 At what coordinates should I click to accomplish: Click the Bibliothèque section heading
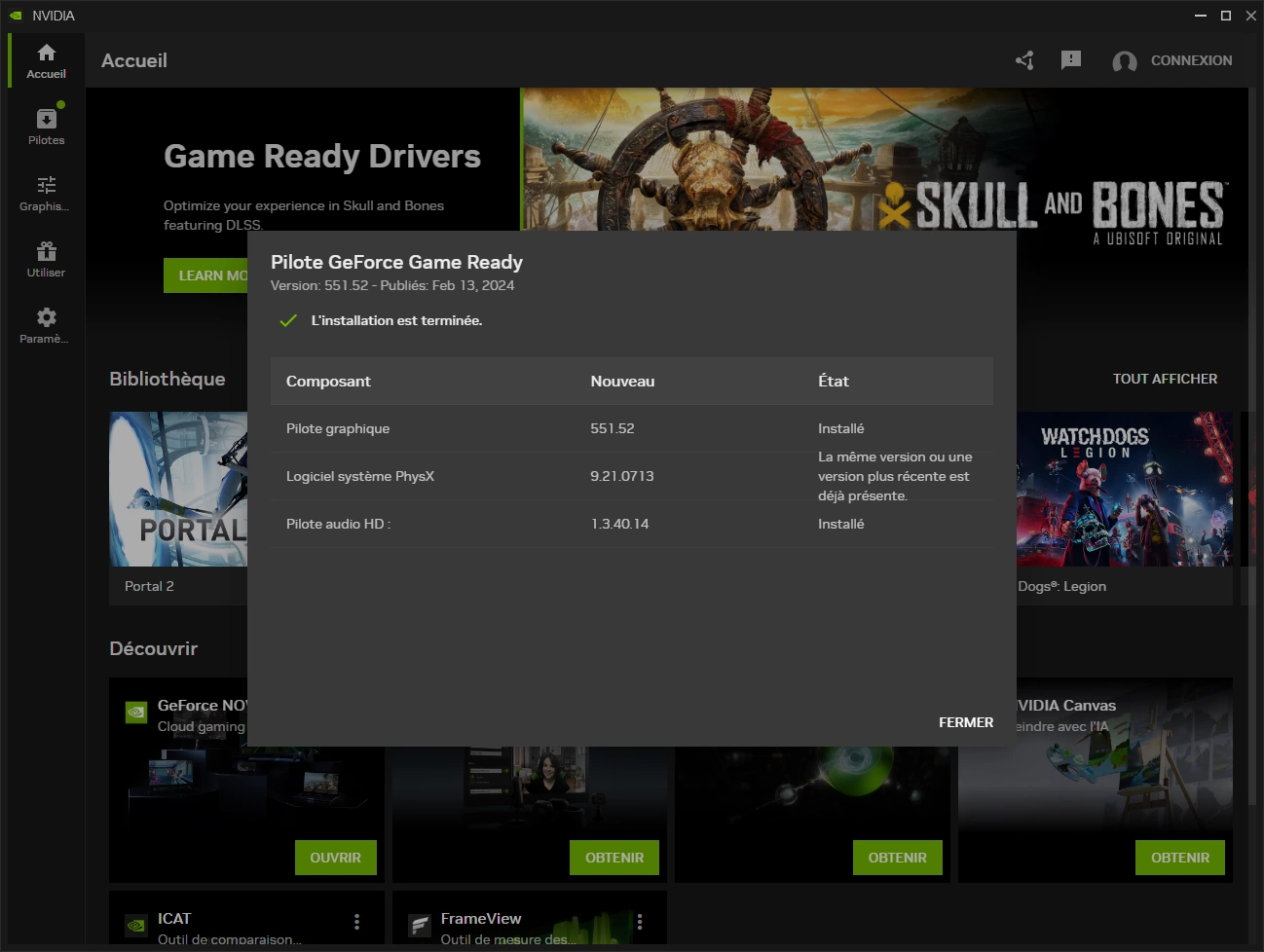167,379
